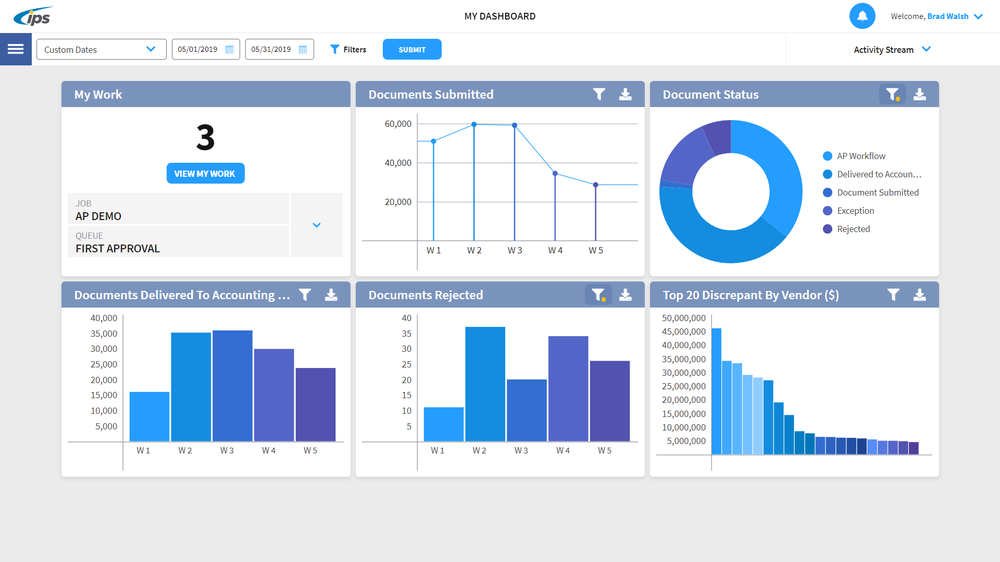The image size is (1000, 562).
Task: Click W5 bar in Documents Delivered chart
Action: (x=316, y=404)
